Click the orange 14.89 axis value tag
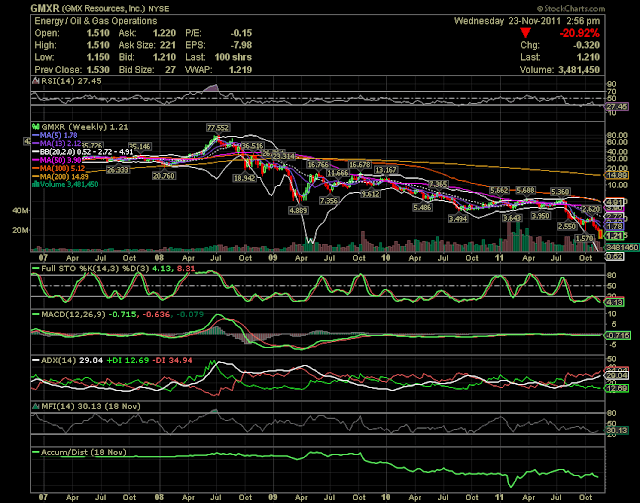The height and width of the screenshot is (503, 640). 617,176
